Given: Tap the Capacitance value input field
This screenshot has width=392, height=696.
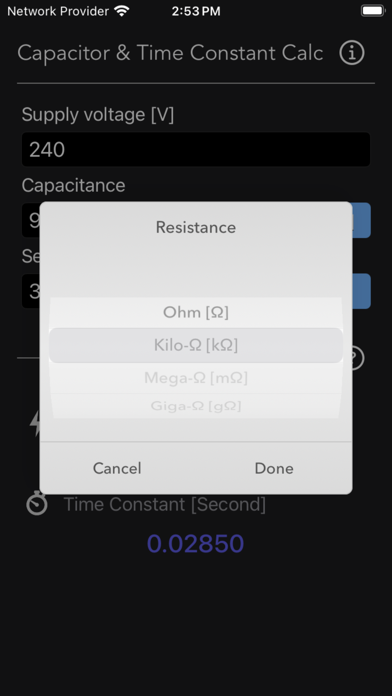Looking at the screenshot, I should coord(31,220).
